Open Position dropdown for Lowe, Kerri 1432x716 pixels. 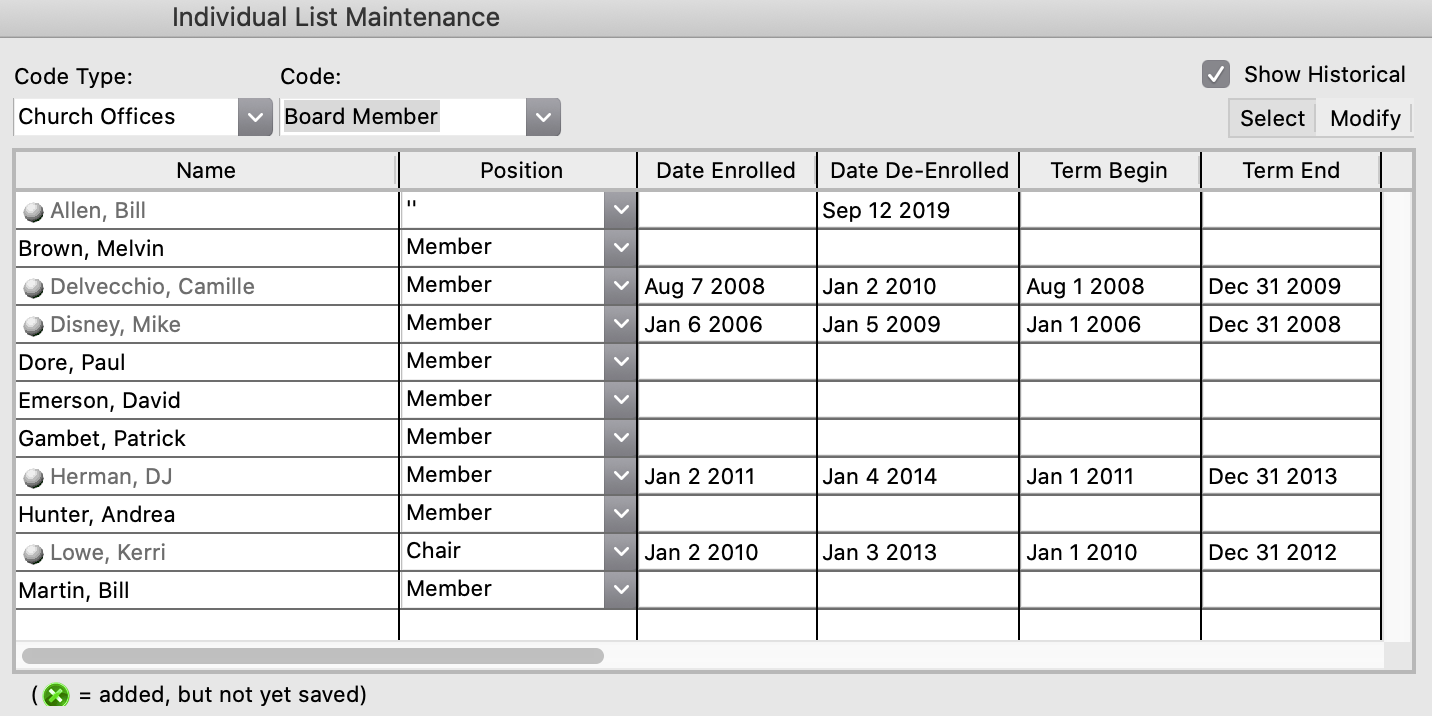pos(621,552)
